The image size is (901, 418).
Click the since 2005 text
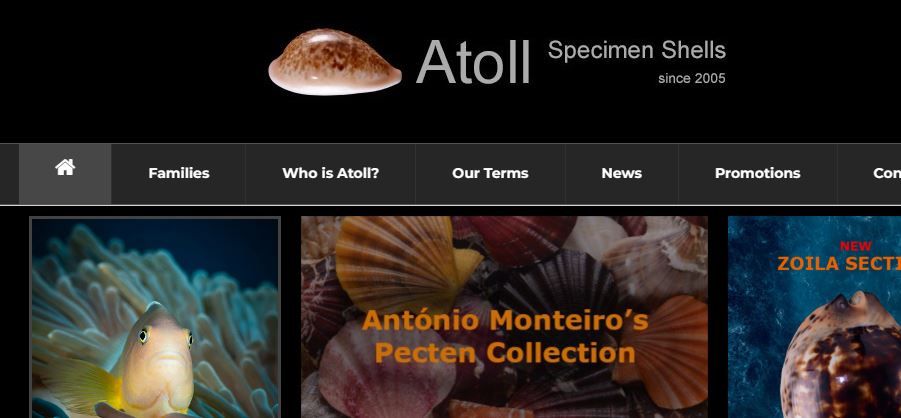click(692, 78)
